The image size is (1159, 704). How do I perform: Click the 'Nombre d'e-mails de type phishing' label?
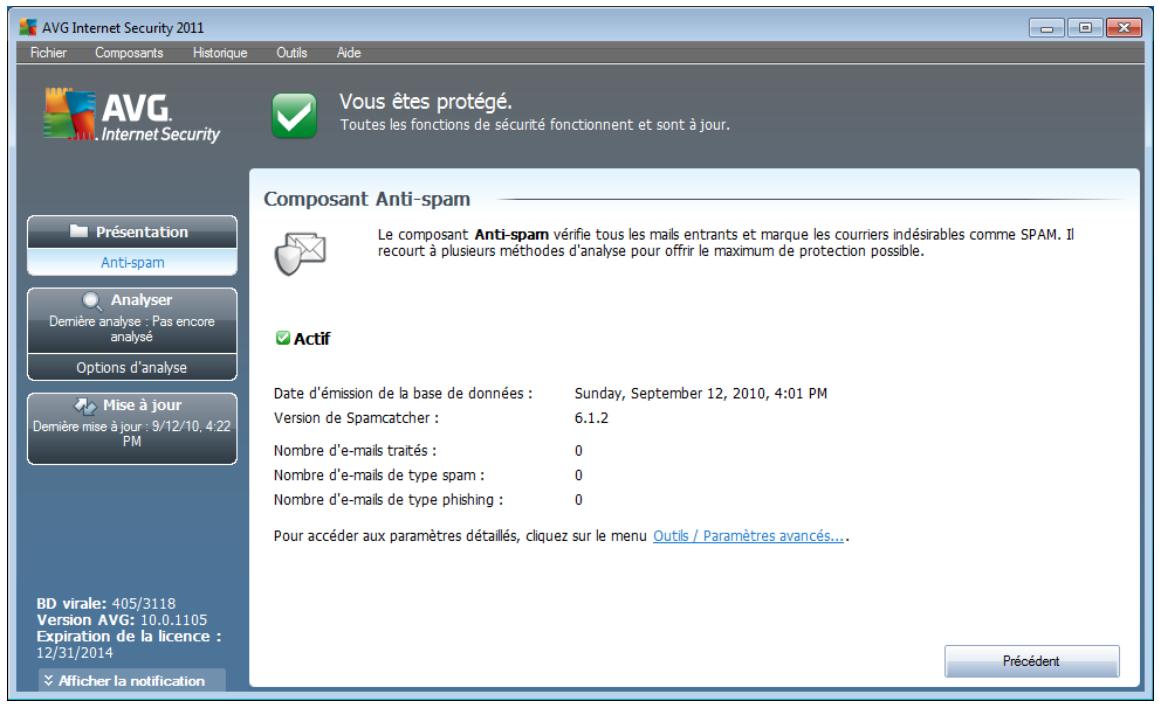tap(388, 500)
